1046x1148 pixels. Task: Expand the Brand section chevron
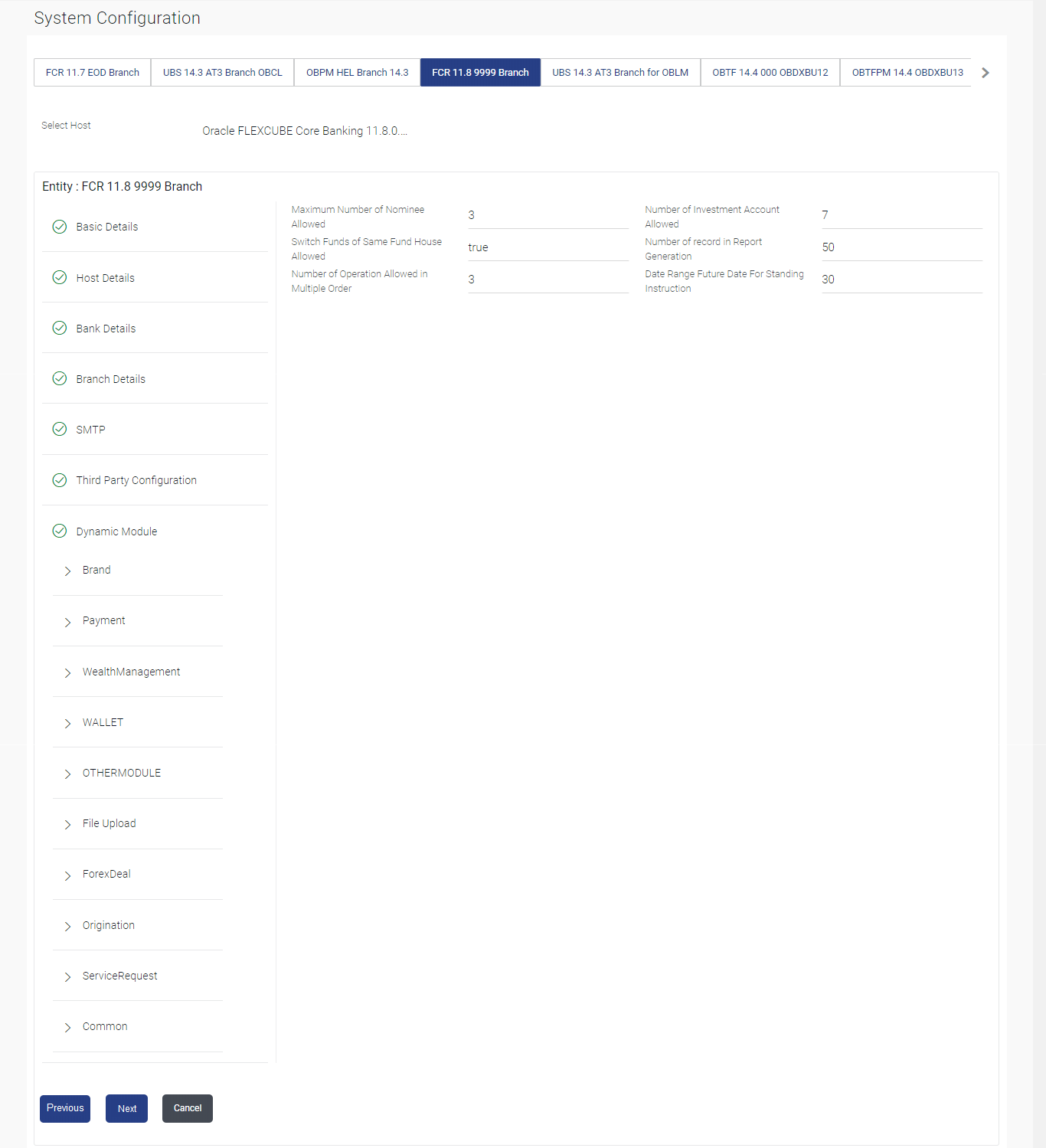pos(67,571)
